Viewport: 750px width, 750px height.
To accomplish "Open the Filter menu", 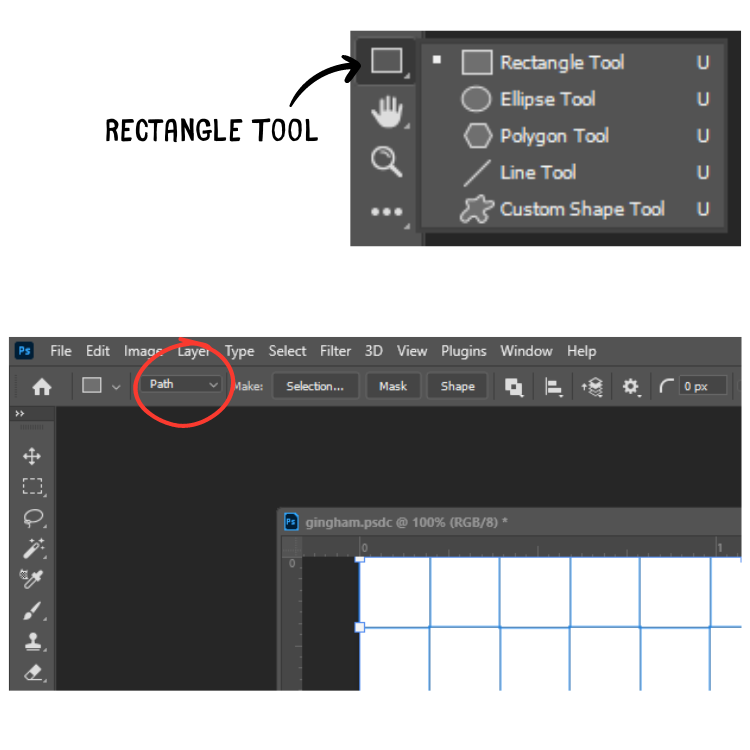I will 335,351.
